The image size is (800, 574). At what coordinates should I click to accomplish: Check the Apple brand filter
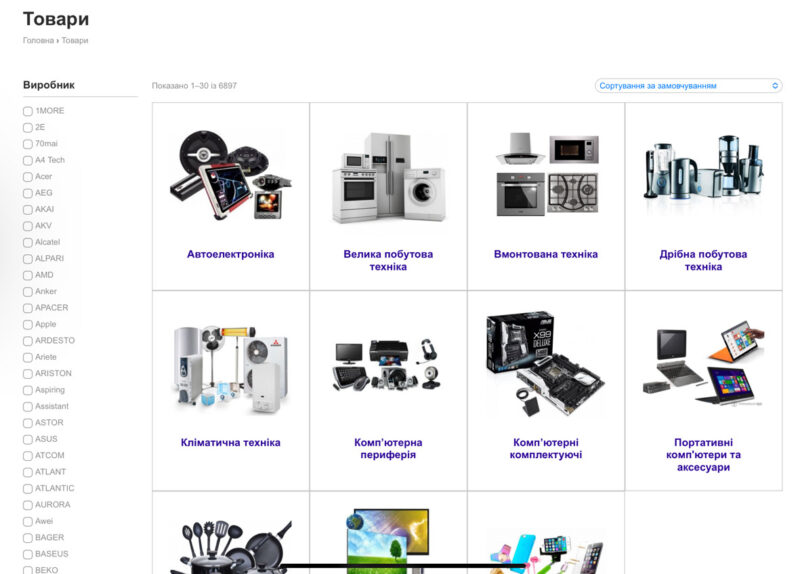pyautogui.click(x=28, y=325)
